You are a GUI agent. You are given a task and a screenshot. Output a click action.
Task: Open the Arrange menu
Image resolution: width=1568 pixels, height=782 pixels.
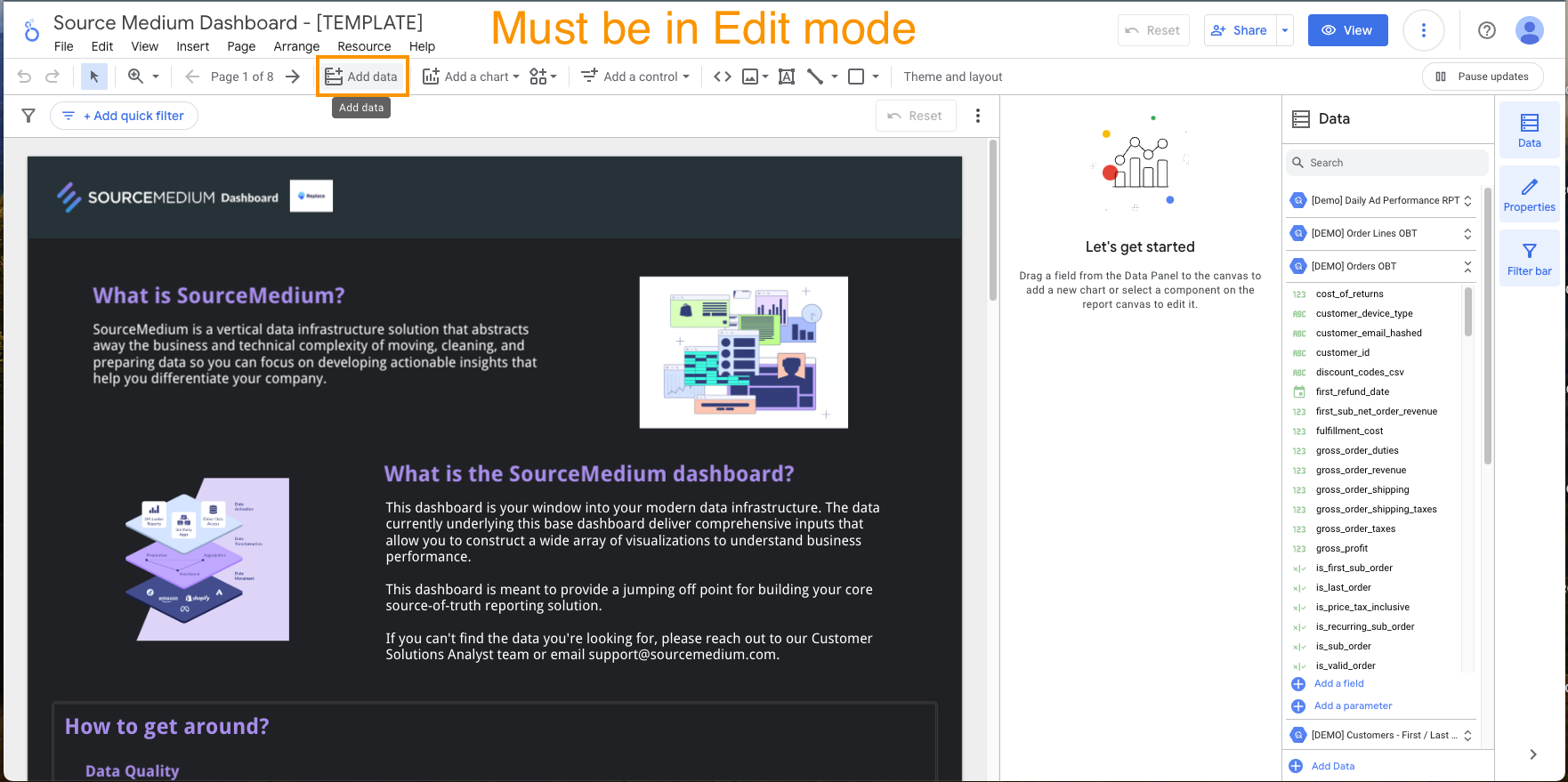click(x=296, y=46)
